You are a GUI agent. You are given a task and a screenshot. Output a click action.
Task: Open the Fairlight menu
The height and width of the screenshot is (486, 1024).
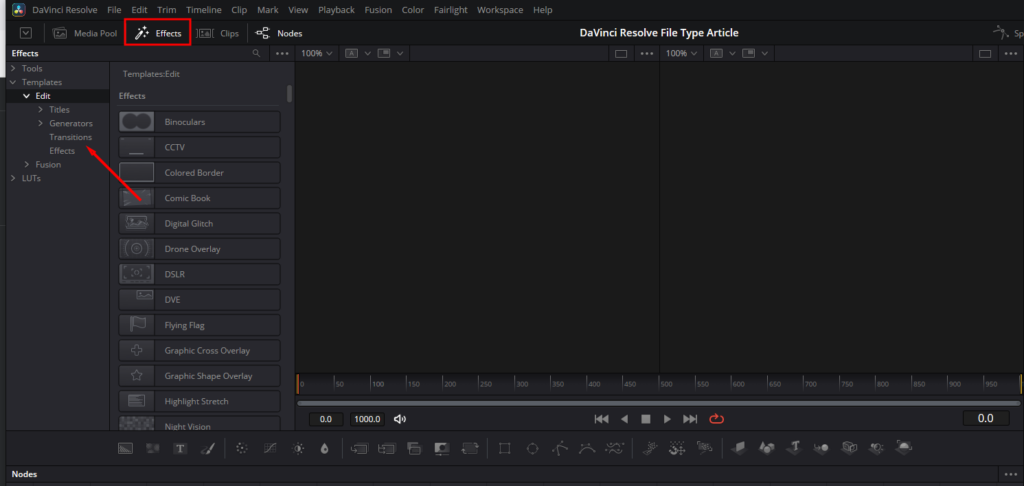451,10
